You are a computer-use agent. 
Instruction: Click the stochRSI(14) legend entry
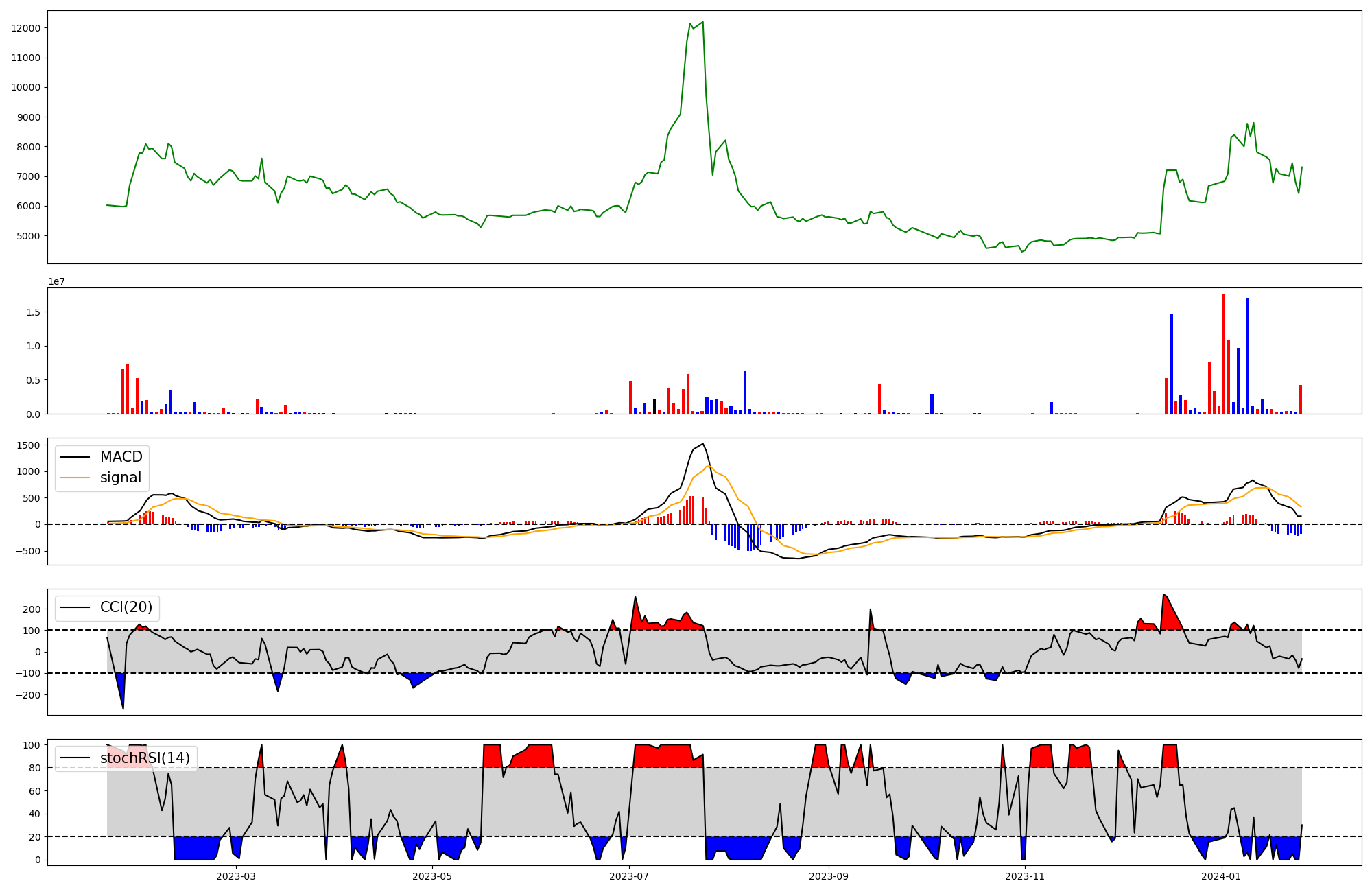pyautogui.click(x=145, y=758)
